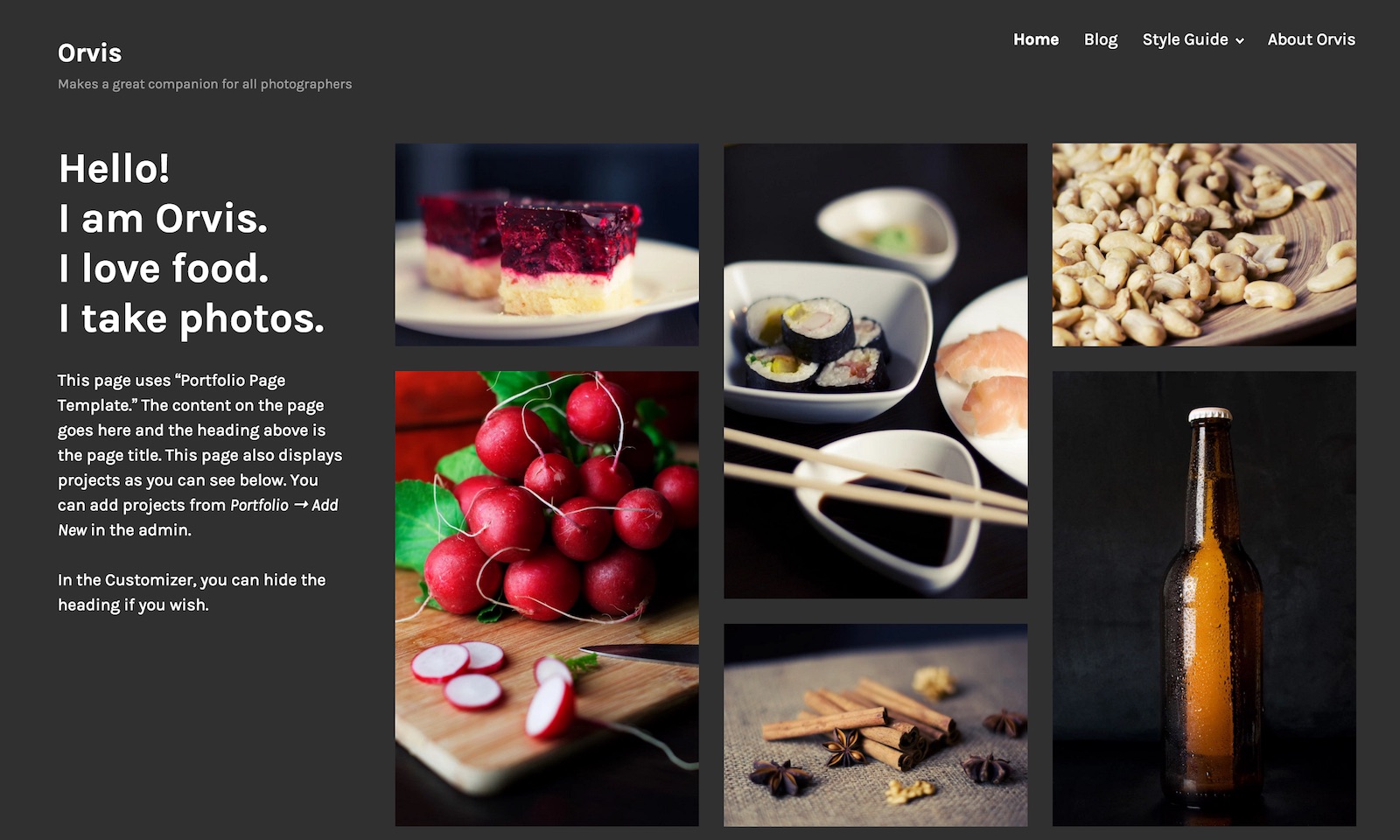The width and height of the screenshot is (1400, 840).
Task: Visit the About Orvis page
Action: 1311,39
